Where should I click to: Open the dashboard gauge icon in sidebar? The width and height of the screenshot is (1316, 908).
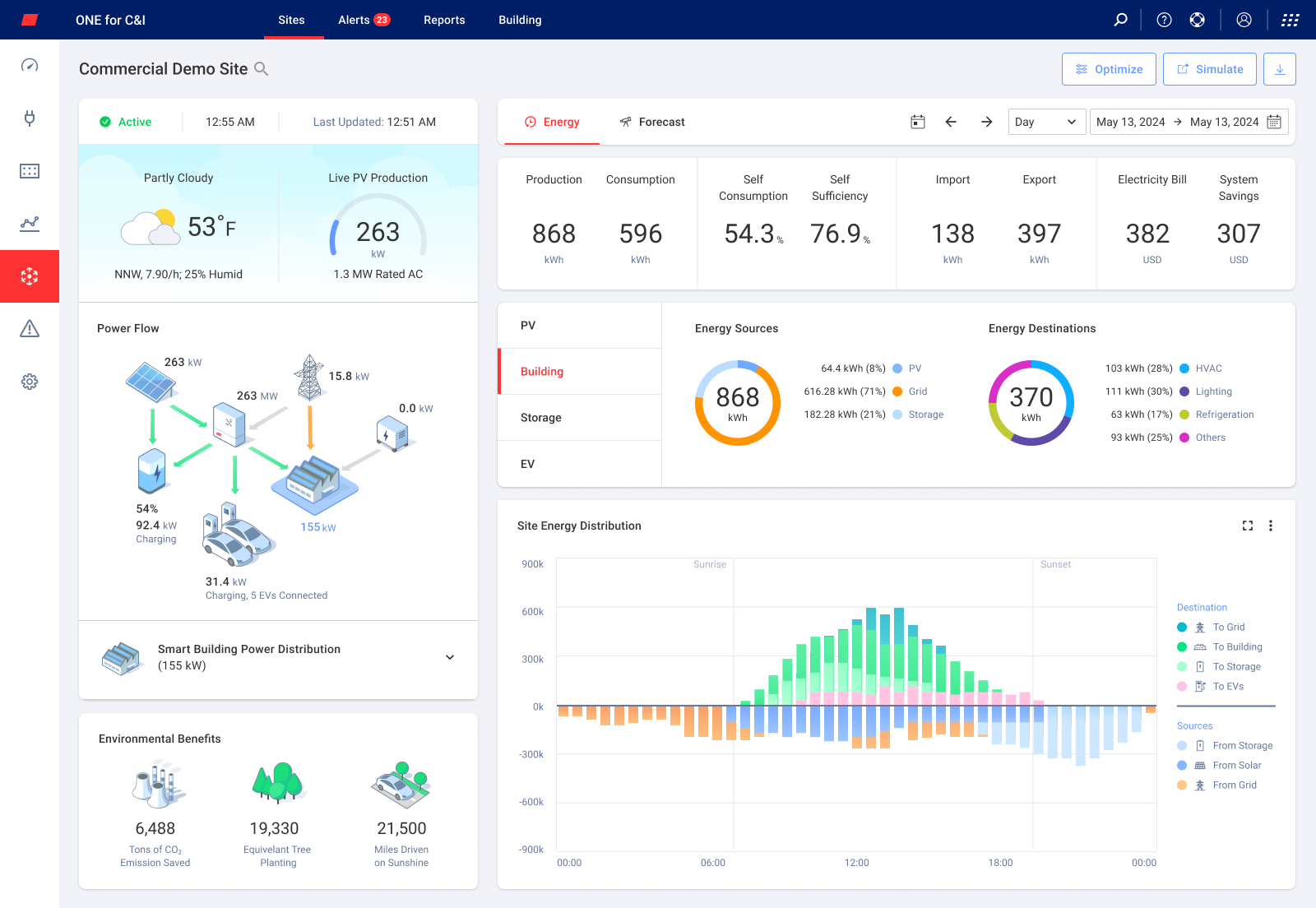pos(30,66)
